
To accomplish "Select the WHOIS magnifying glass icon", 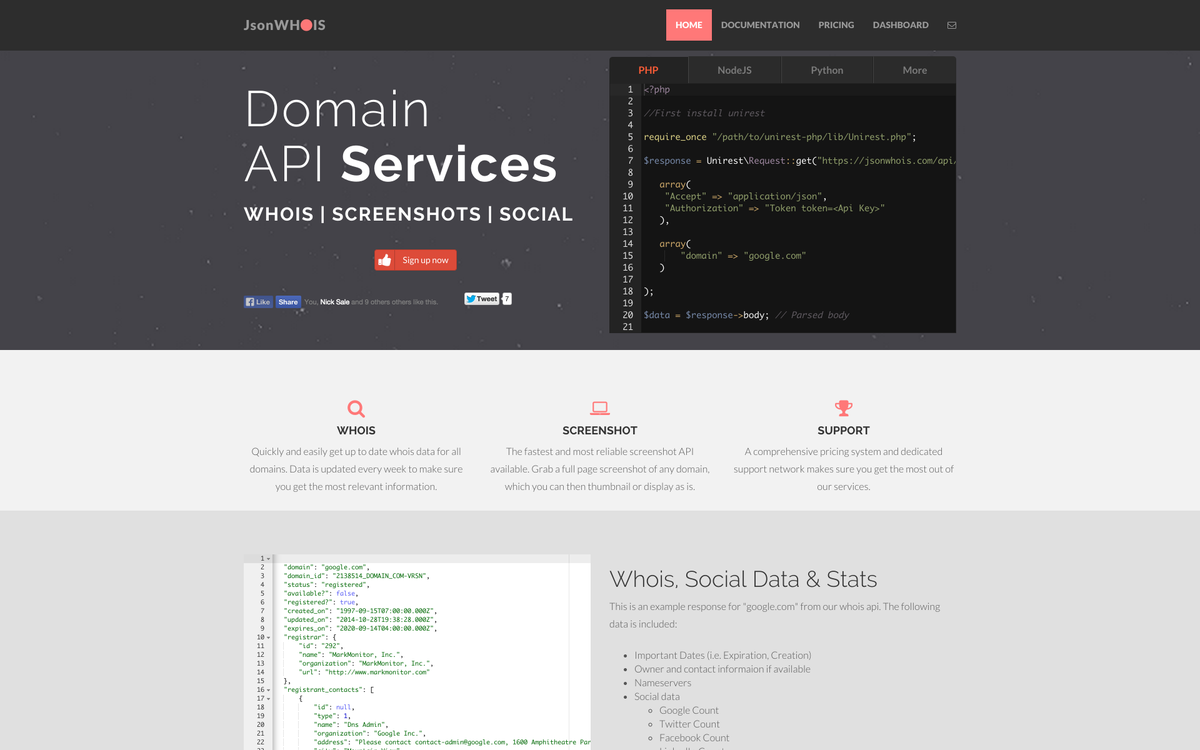I will (x=356, y=407).
